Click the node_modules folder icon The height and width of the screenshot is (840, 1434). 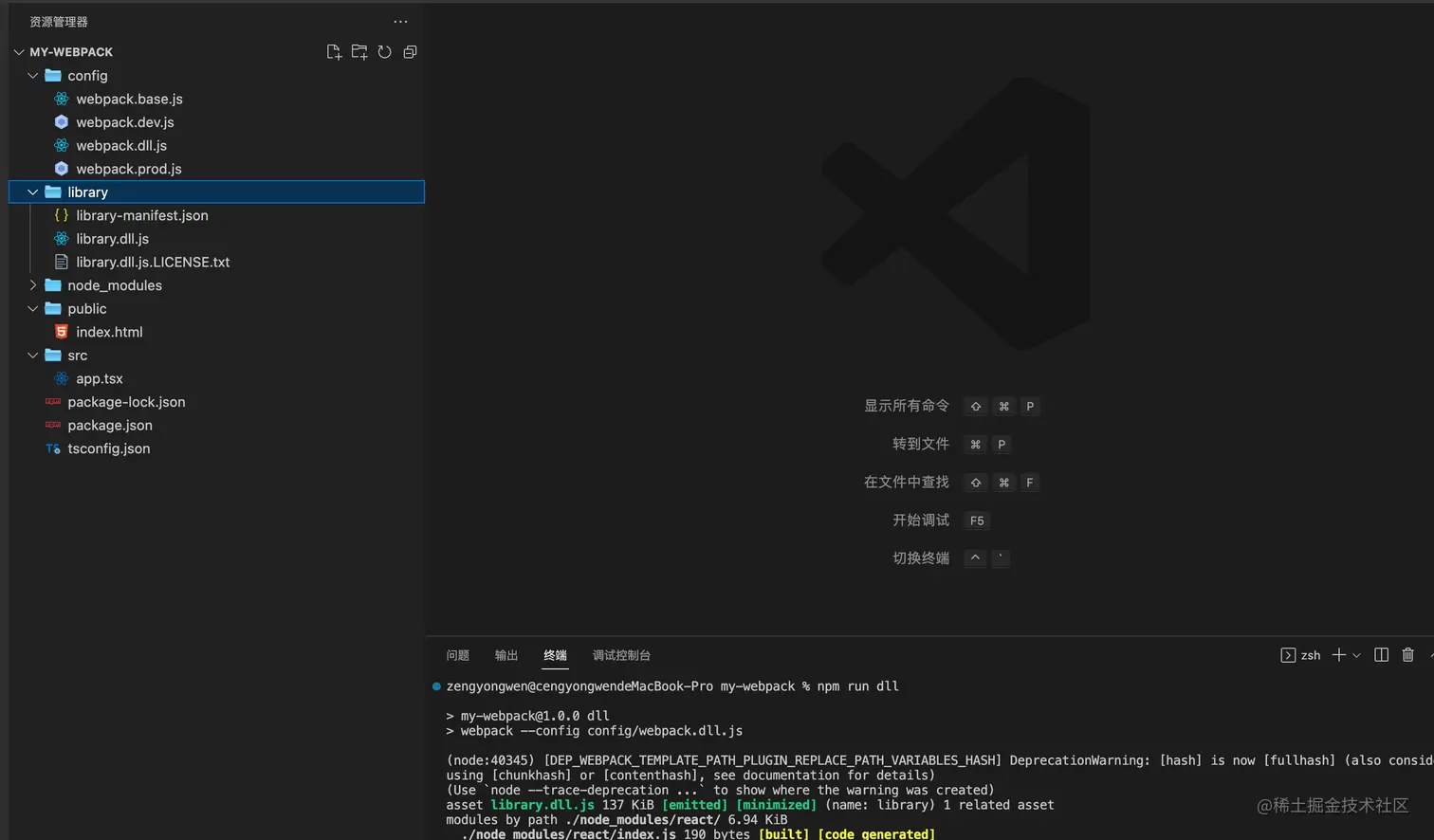(53, 285)
